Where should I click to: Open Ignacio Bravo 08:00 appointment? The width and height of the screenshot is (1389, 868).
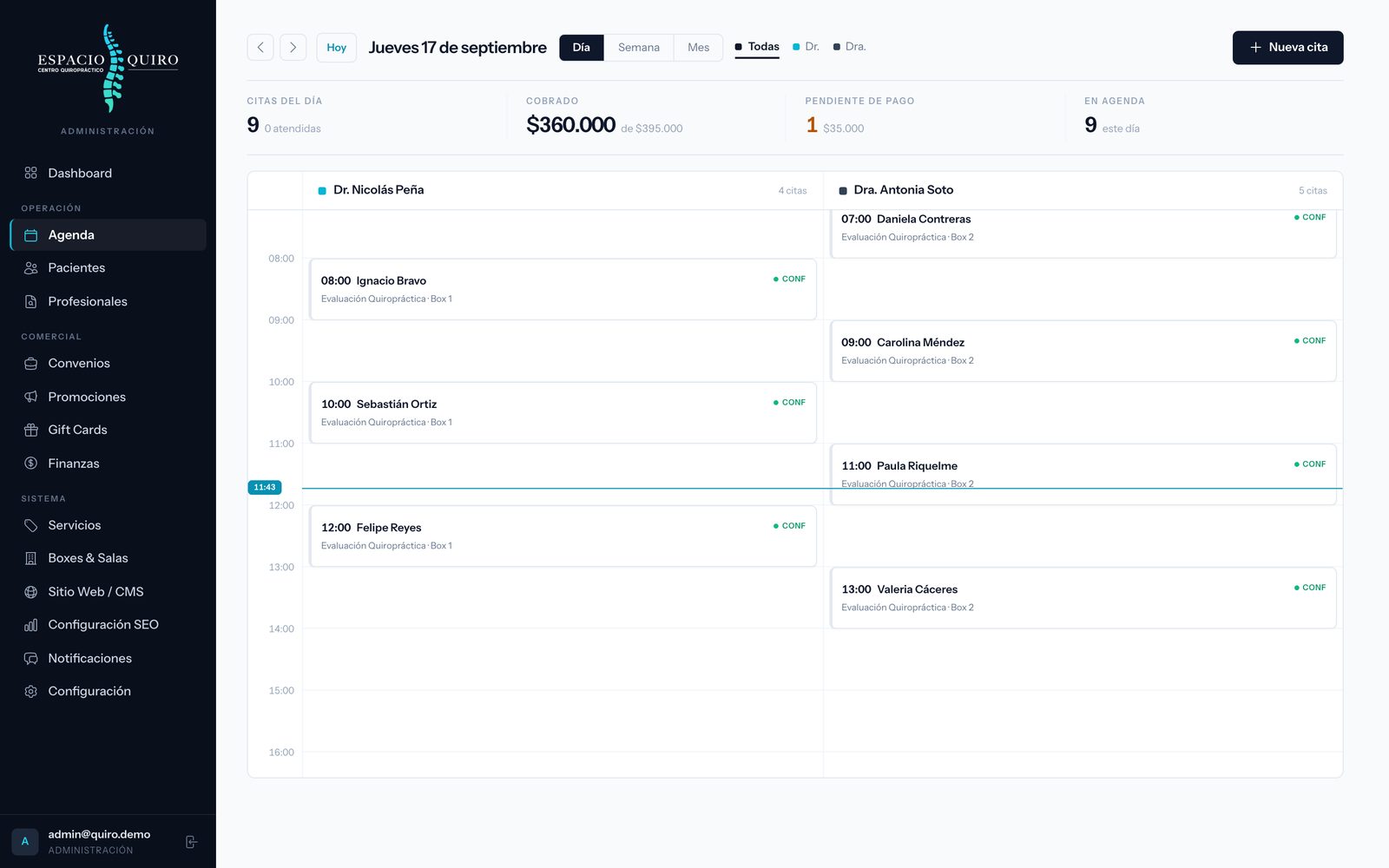(563, 289)
